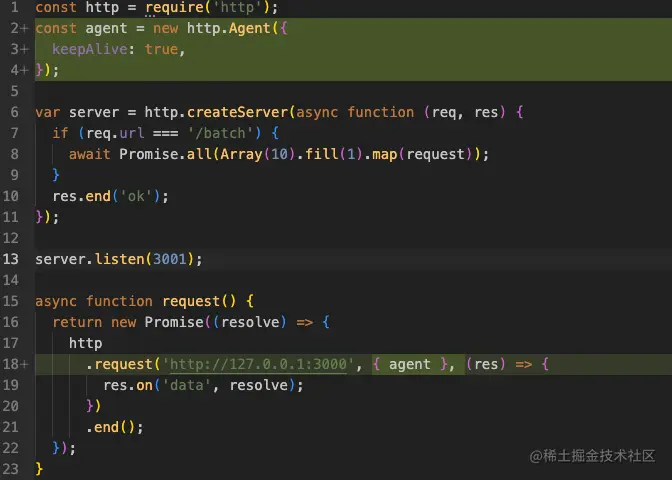672x480 pixels.
Task: Click the 'http' identifier on line 17
Action: (85, 343)
